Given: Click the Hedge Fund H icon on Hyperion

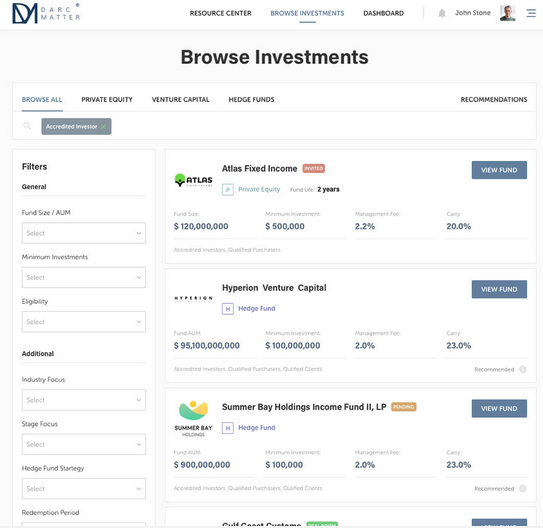Looking at the screenshot, I should (228, 308).
